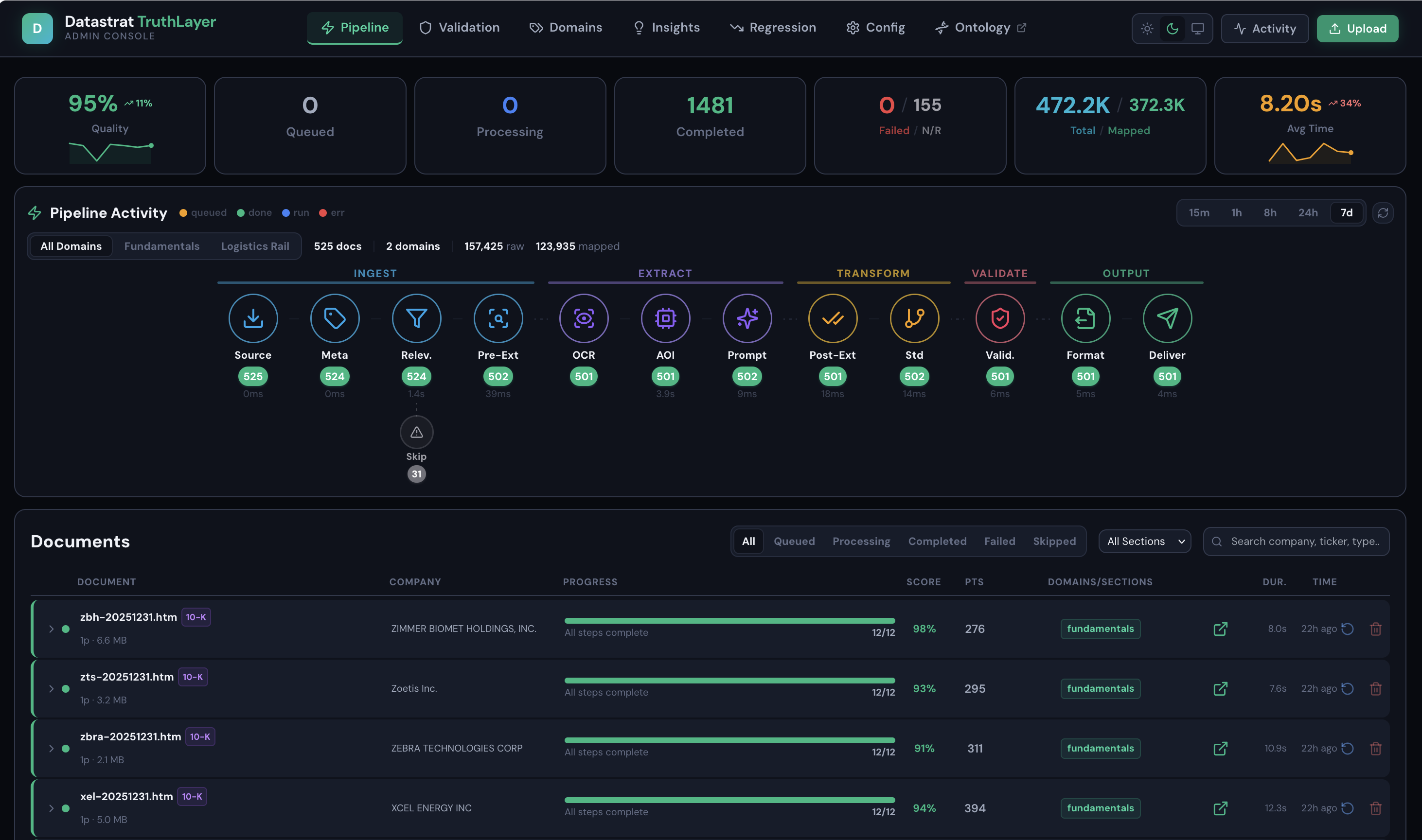Set time range to 24h
The image size is (1422, 840).
click(x=1307, y=213)
